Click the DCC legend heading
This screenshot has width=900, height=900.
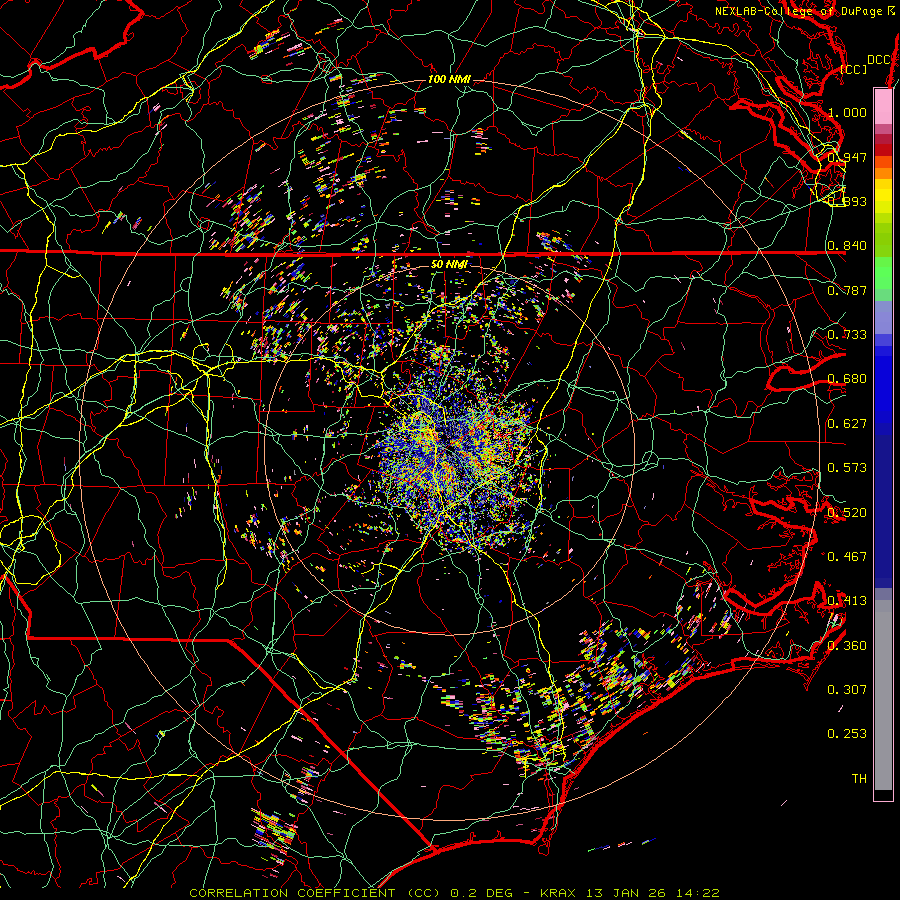click(x=879, y=60)
